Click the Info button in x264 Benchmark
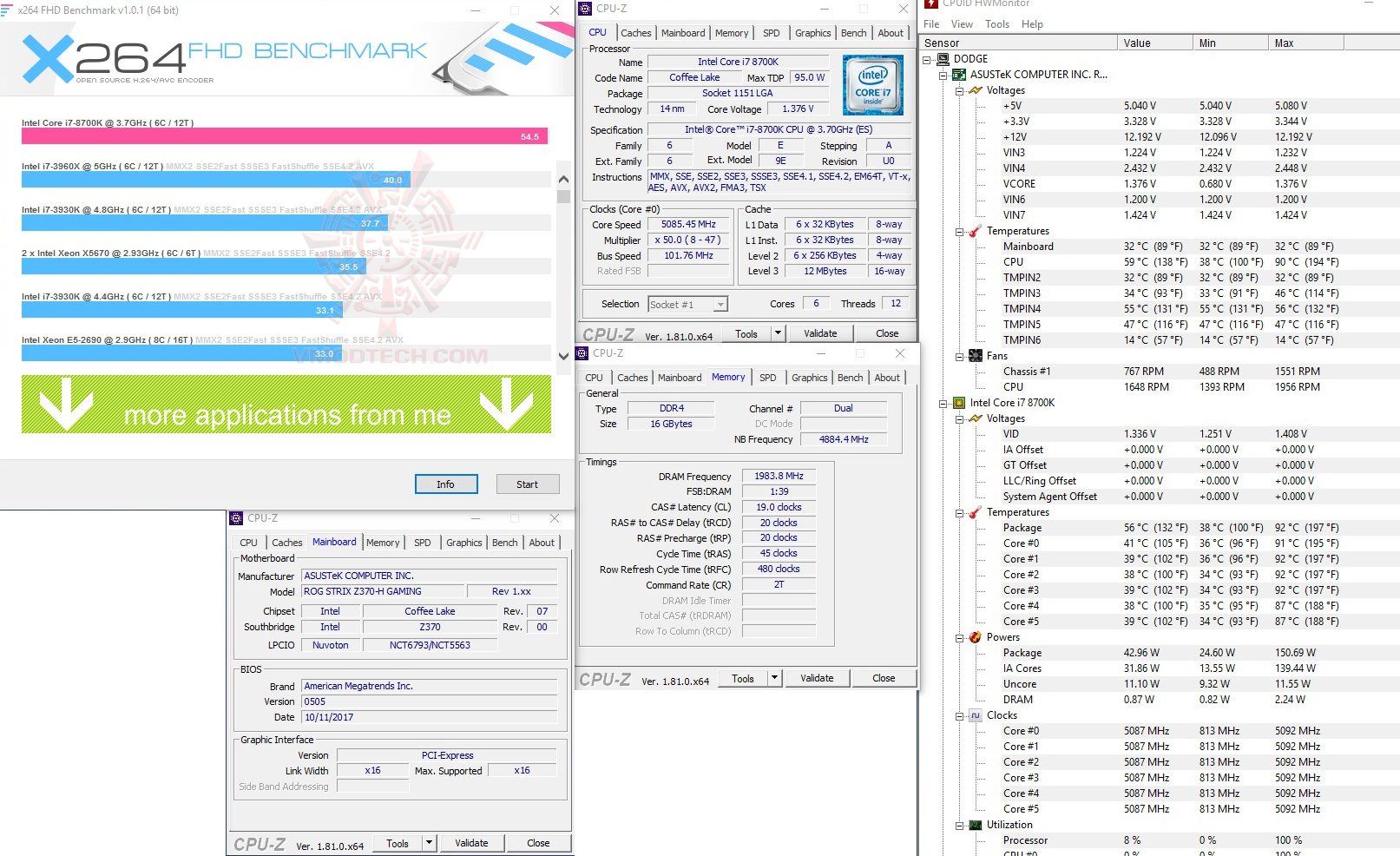 [x=446, y=484]
